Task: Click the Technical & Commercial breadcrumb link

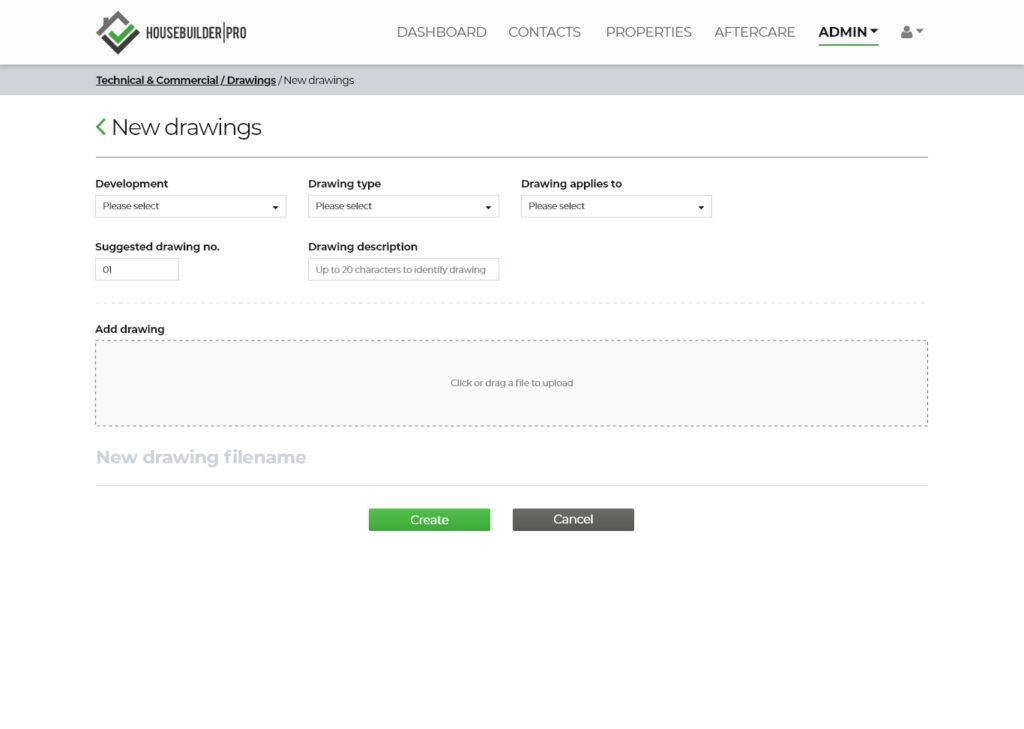Action: [156, 80]
